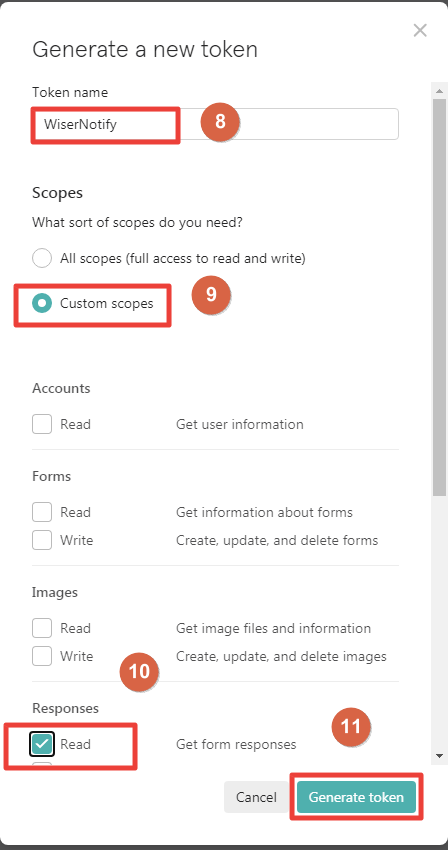
Task: Select All scopes full access option
Action: coord(42,259)
